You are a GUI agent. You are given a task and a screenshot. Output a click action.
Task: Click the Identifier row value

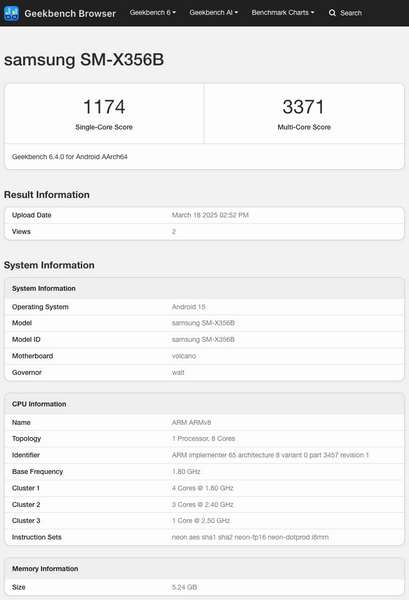tap(270, 455)
